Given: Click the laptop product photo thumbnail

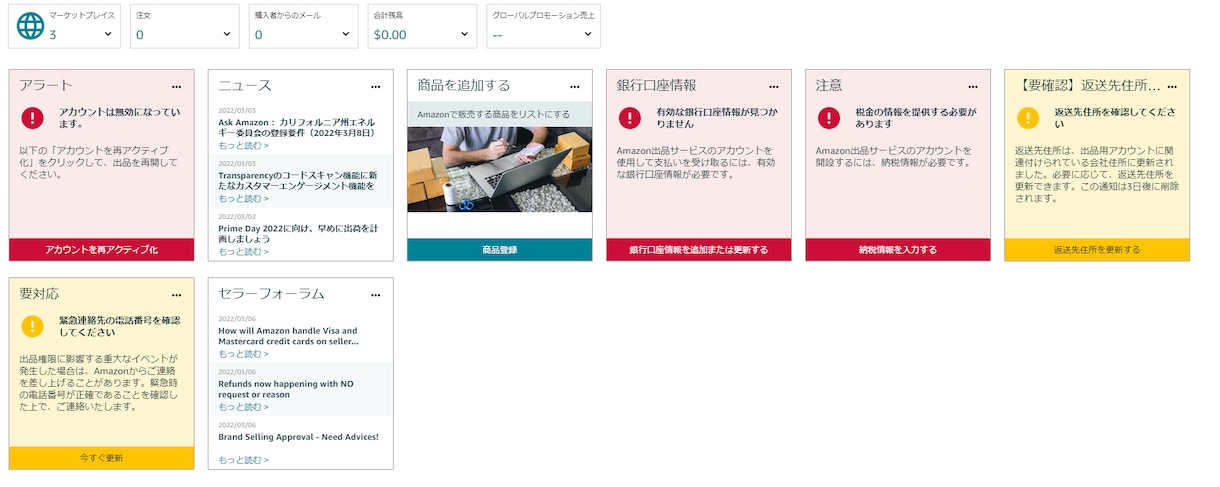Looking at the screenshot, I should coord(500,169).
